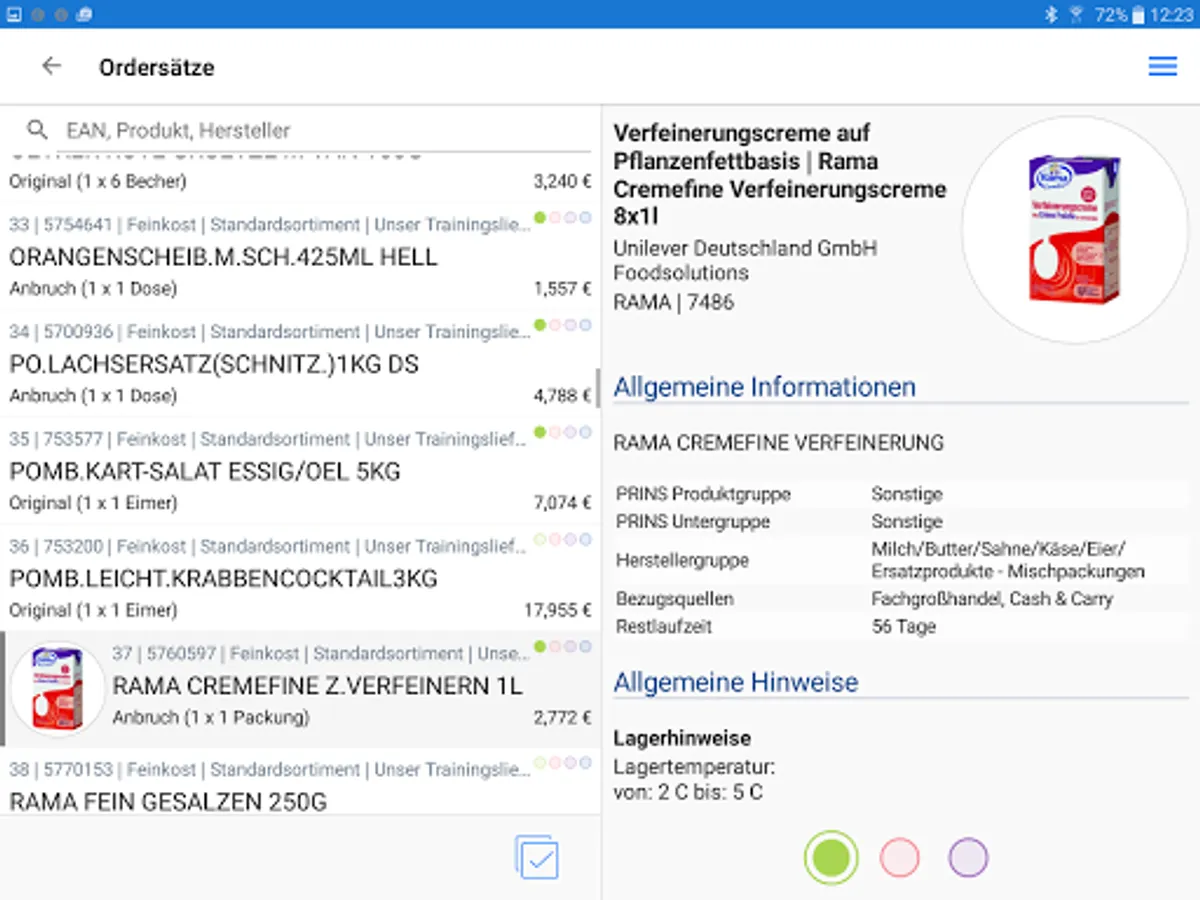Tap the Bluetooth icon in status bar

coord(1051,14)
